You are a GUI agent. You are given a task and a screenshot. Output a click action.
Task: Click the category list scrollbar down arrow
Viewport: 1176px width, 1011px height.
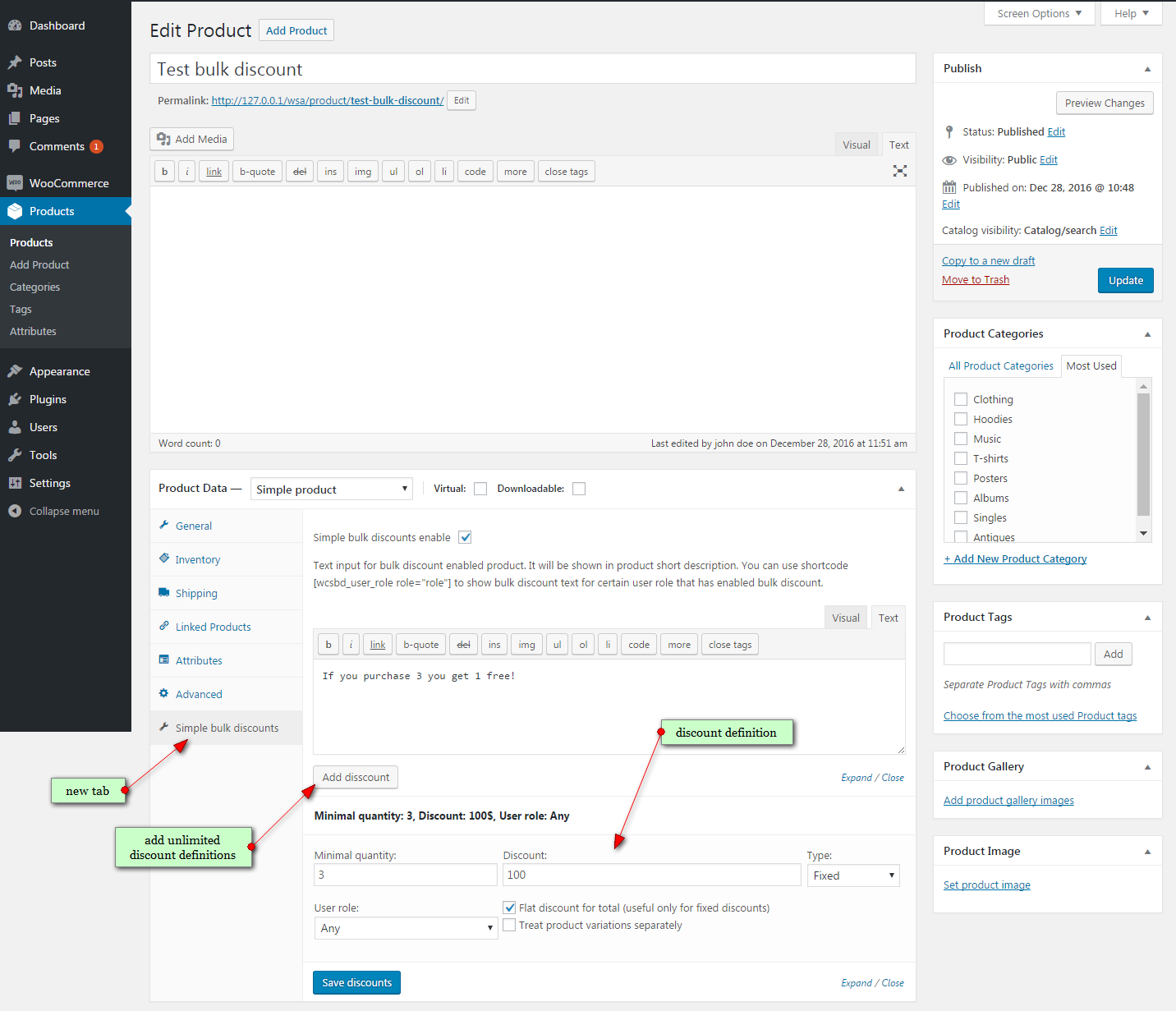[1143, 534]
